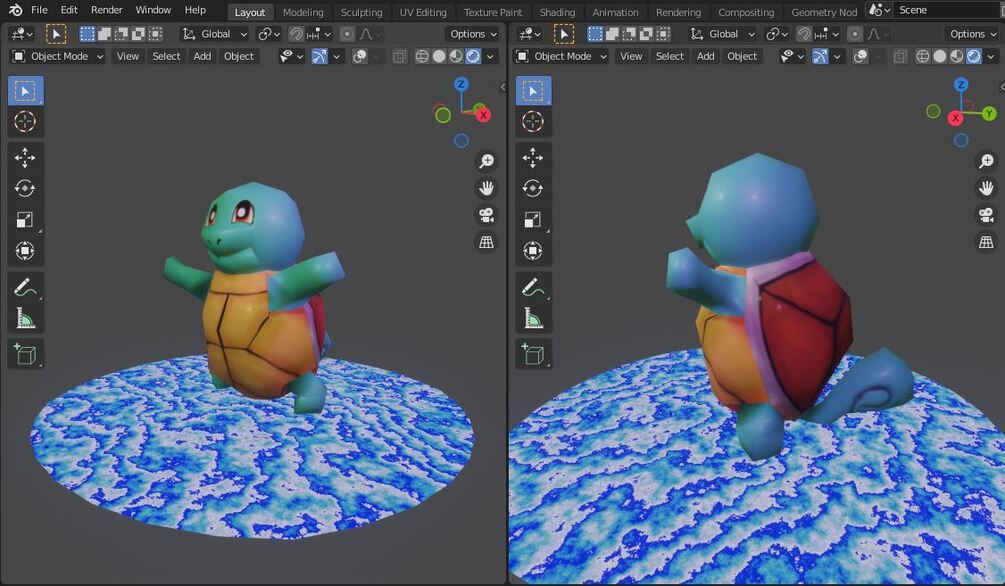Choose the Scale tool in right viewport
1005x586 pixels.
tap(533, 219)
